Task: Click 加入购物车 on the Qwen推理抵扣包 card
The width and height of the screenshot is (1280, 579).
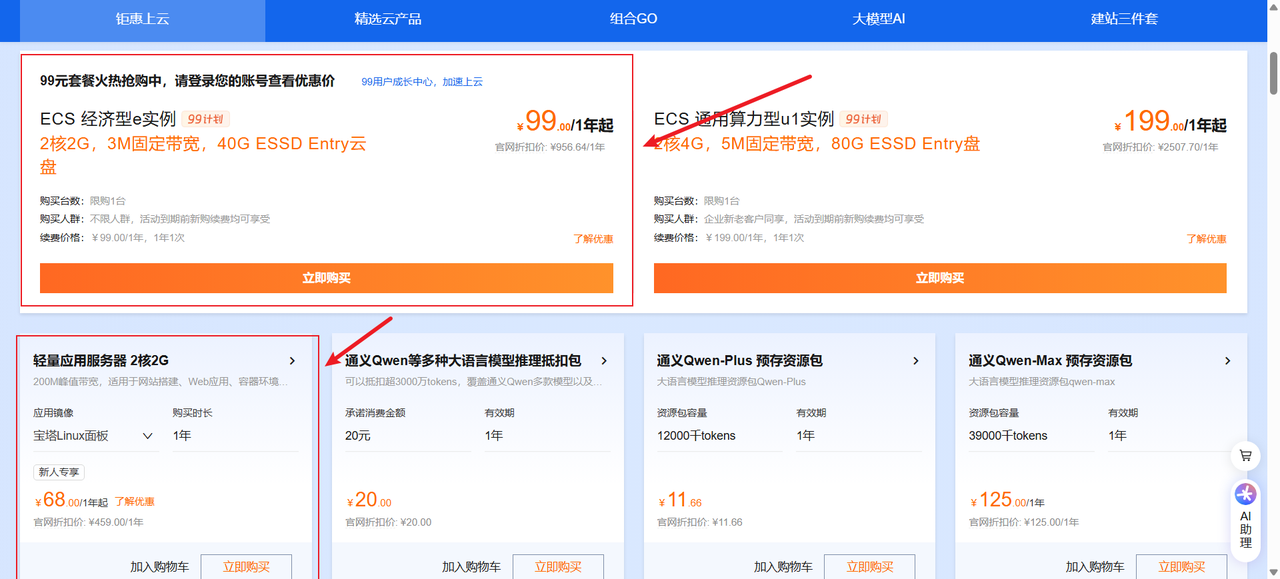Action: 472,567
